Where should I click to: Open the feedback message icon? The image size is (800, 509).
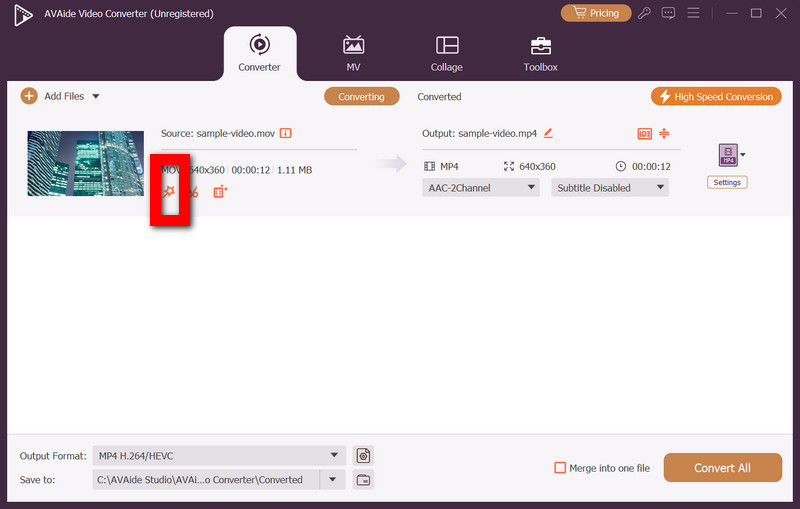(x=668, y=13)
